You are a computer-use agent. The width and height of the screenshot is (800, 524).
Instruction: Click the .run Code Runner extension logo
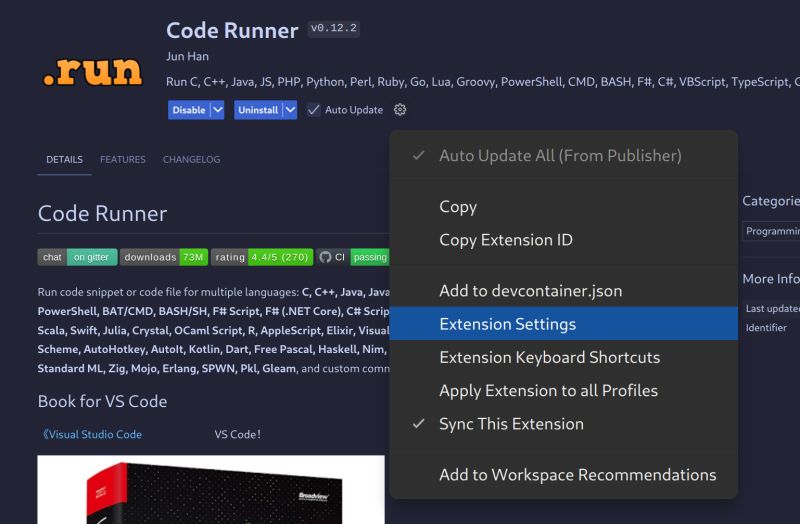(92, 71)
